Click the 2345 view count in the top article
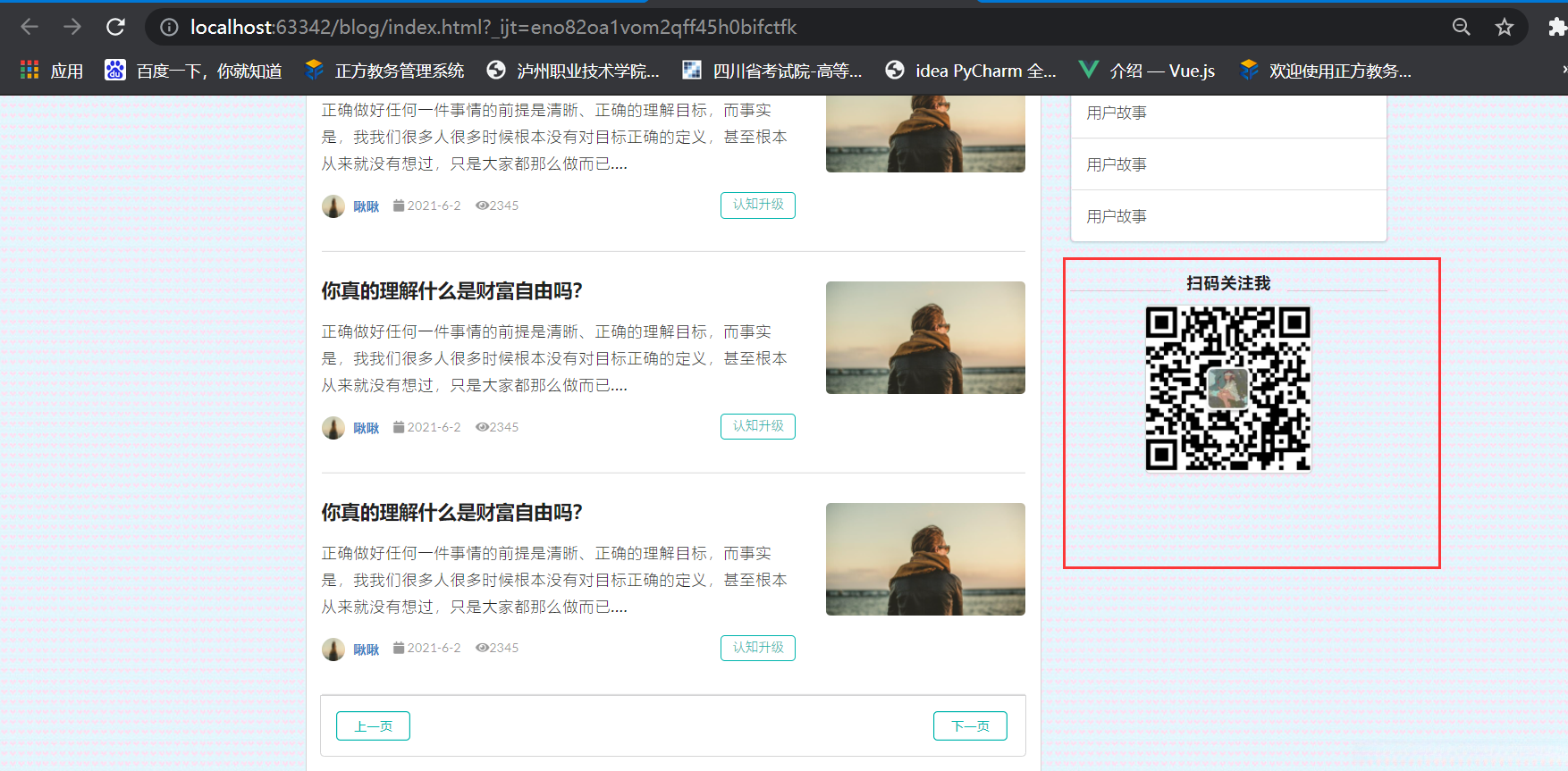Image resolution: width=1568 pixels, height=771 pixels. pos(504,205)
